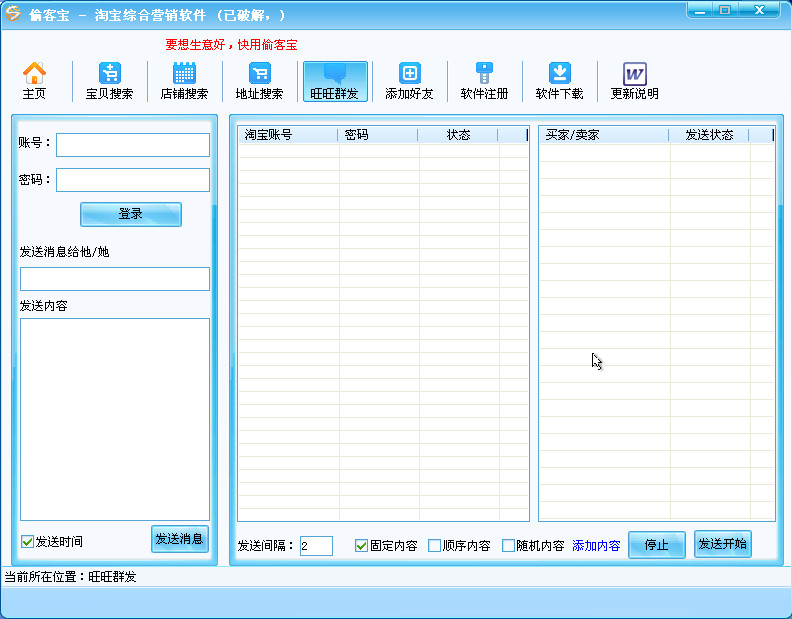792x619 pixels.
Task: Click the 密码 column header in account table
Action: [378, 135]
